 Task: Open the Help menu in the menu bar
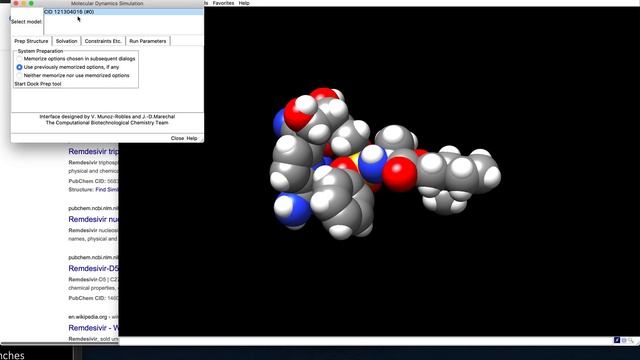(x=244, y=3)
